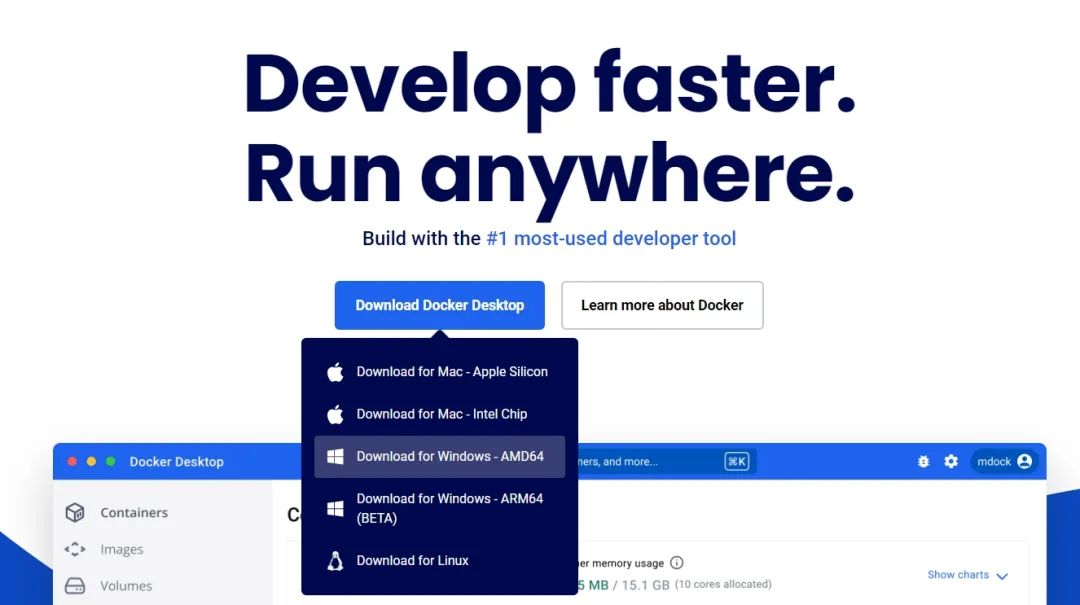Screen dimensions: 1080x605
Task: Choose Download for Linux option
Action: 439,561
